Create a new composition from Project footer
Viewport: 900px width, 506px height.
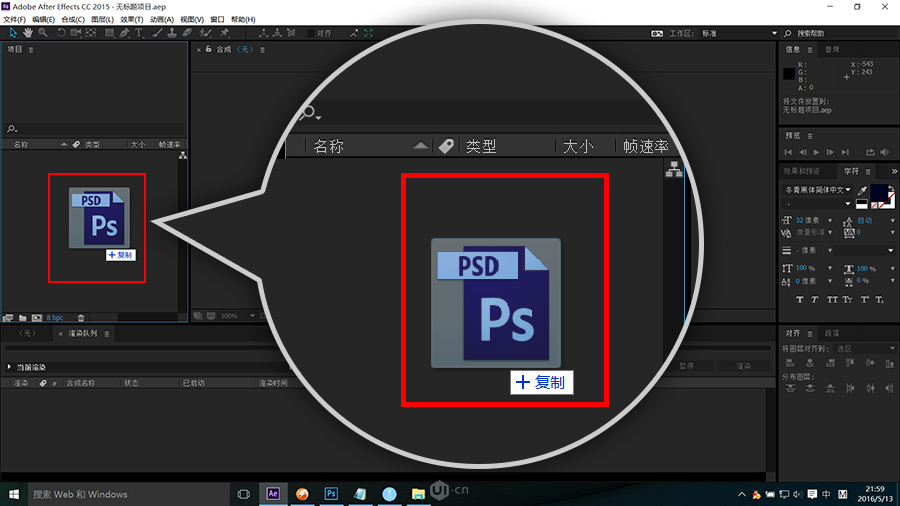tap(37, 317)
